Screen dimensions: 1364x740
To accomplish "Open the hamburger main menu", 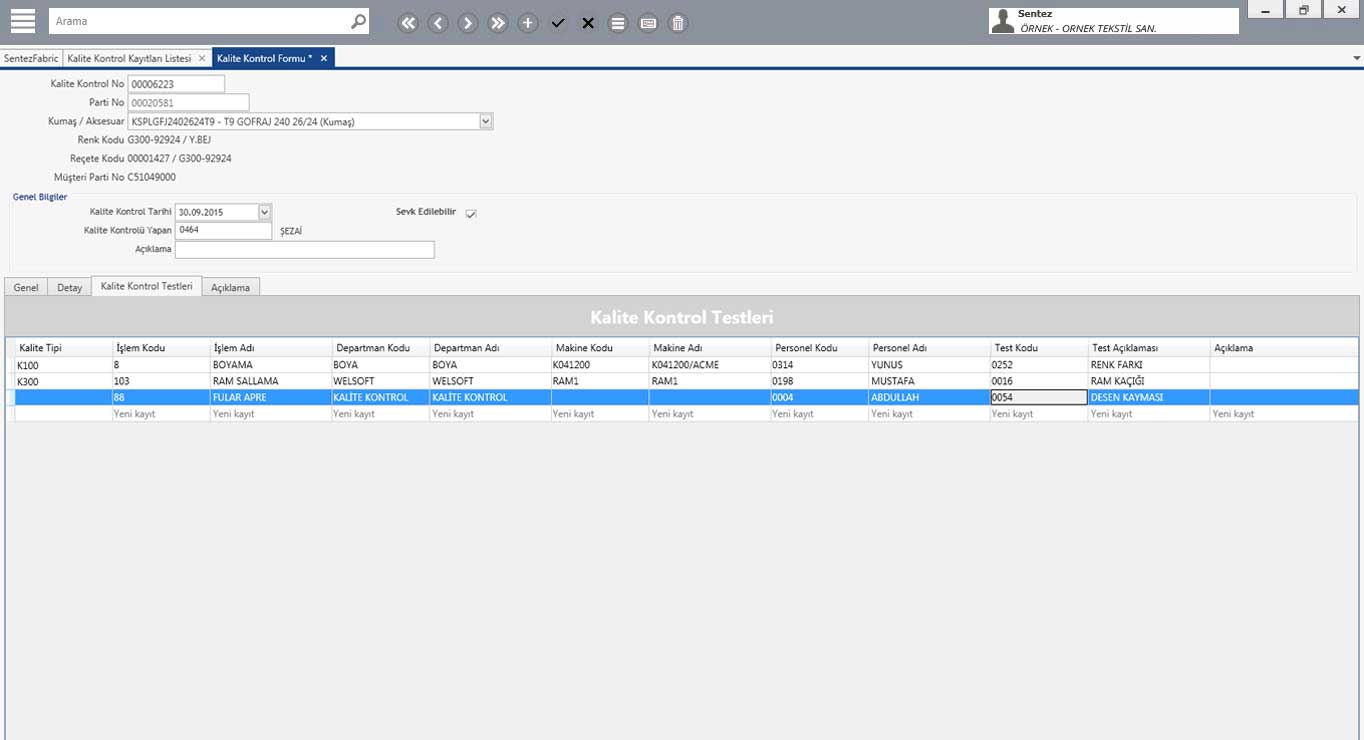I will [x=22, y=21].
